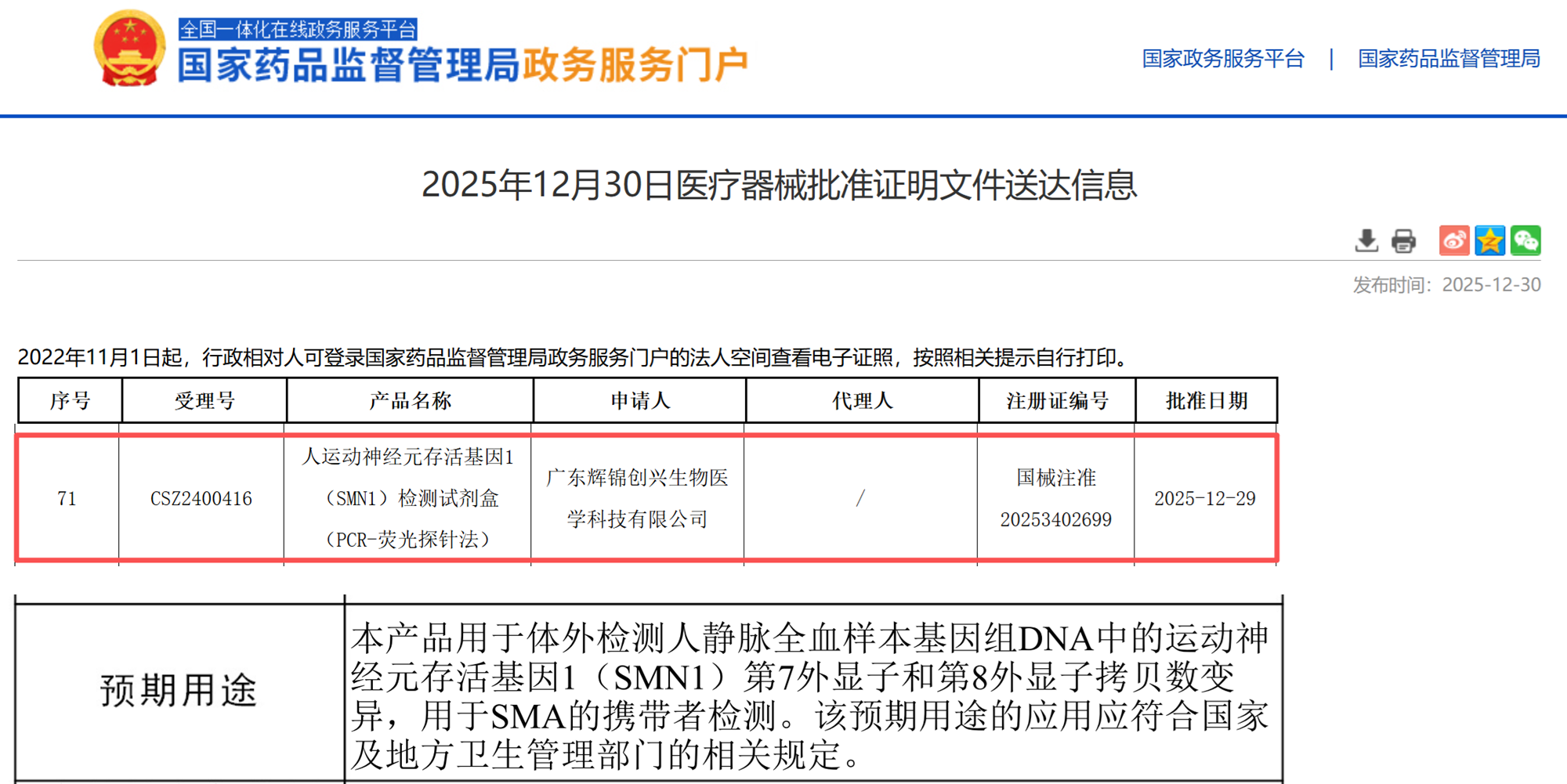Open the 国家政务服务平台 link
This screenshot has height=784, width=1567.
click(1223, 59)
